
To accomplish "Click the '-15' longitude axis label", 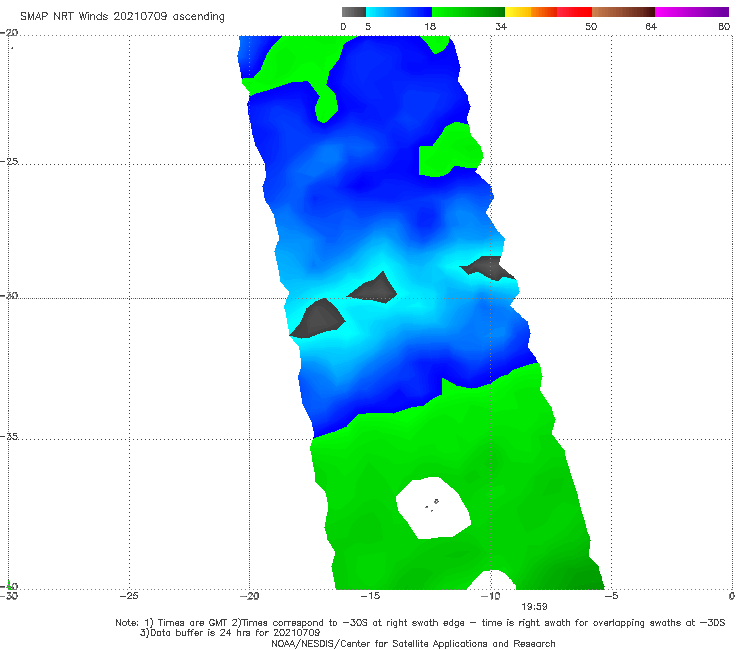I will 370,596.
